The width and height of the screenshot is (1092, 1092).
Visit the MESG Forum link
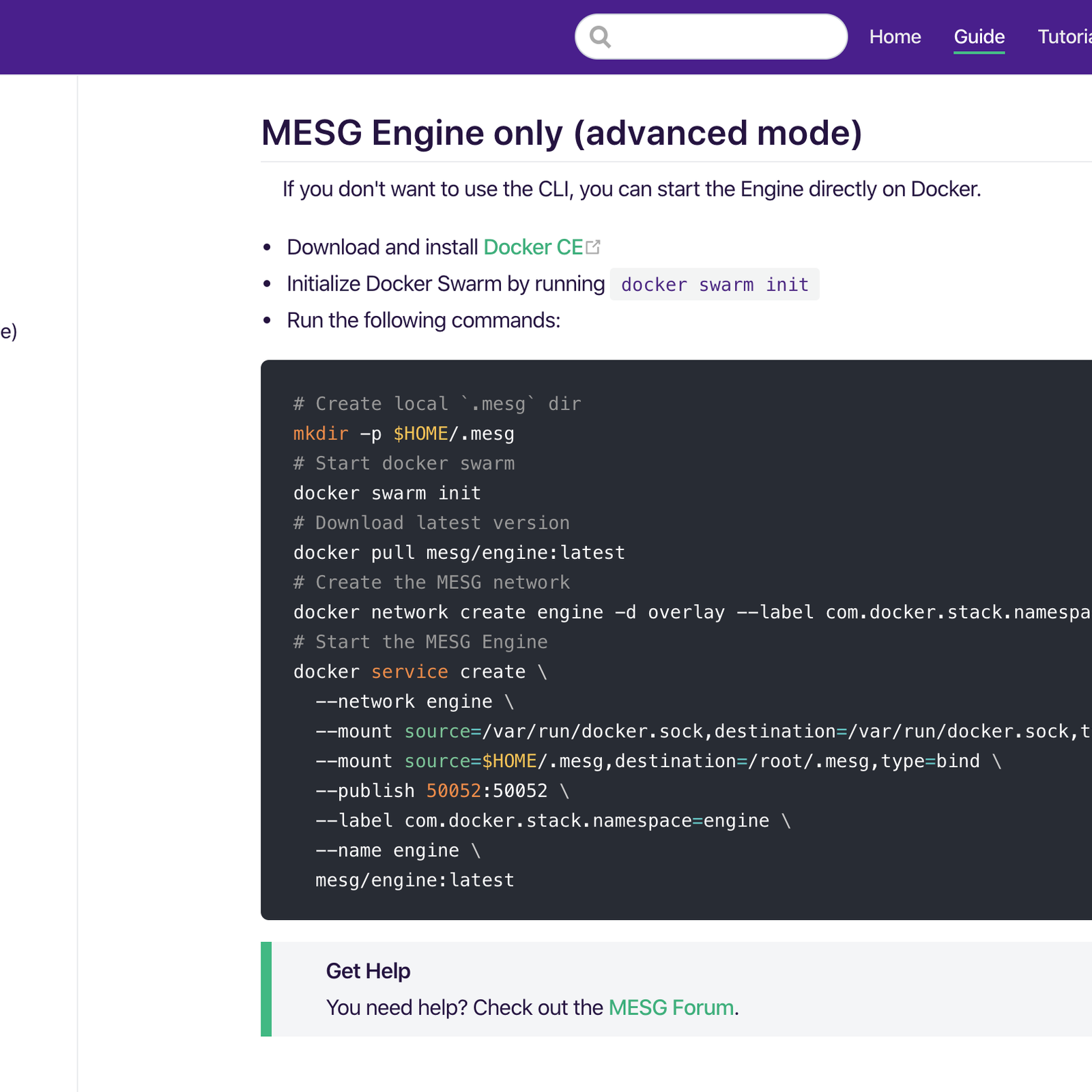tap(670, 1007)
